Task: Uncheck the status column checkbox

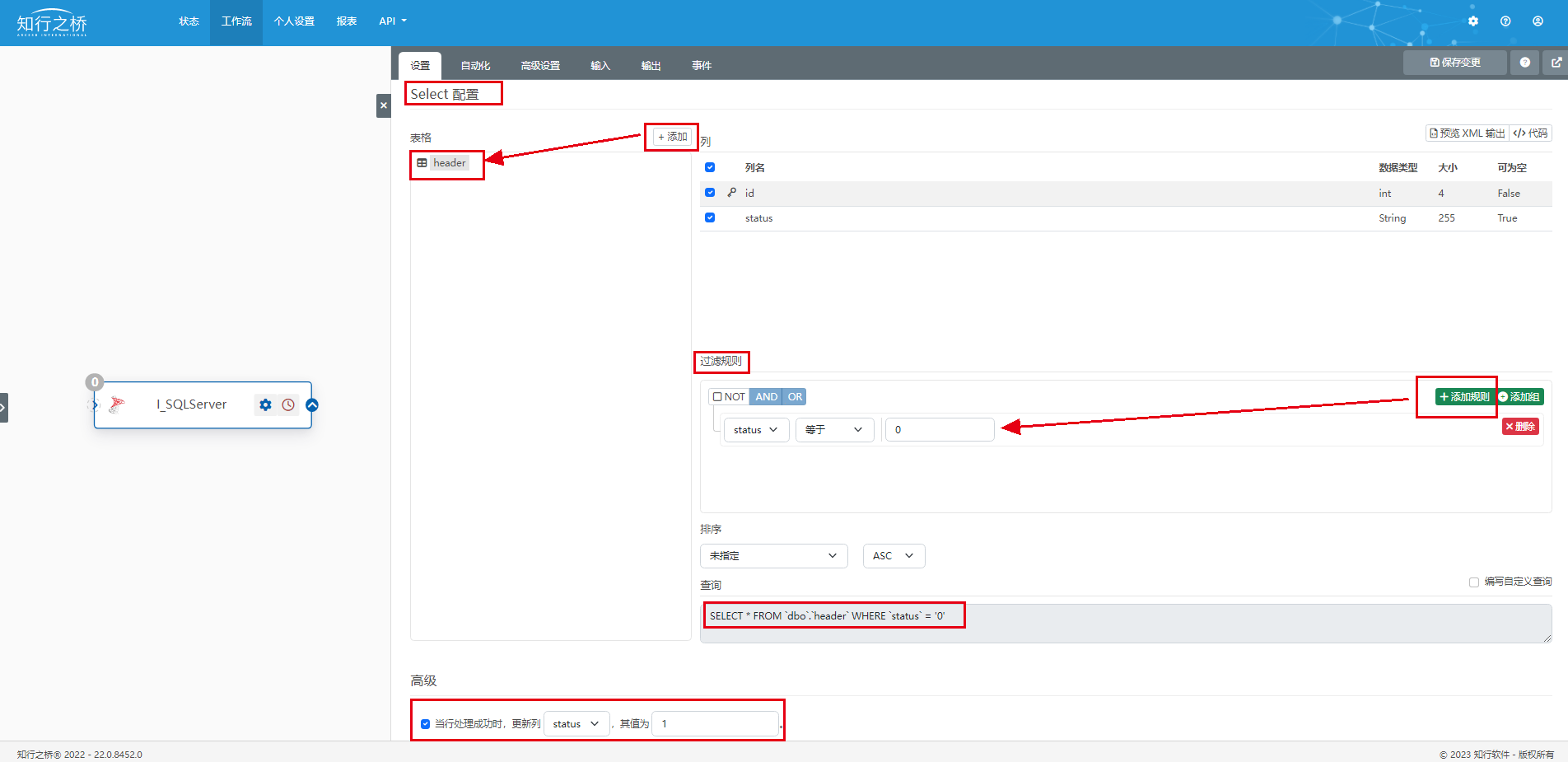Action: (x=710, y=217)
